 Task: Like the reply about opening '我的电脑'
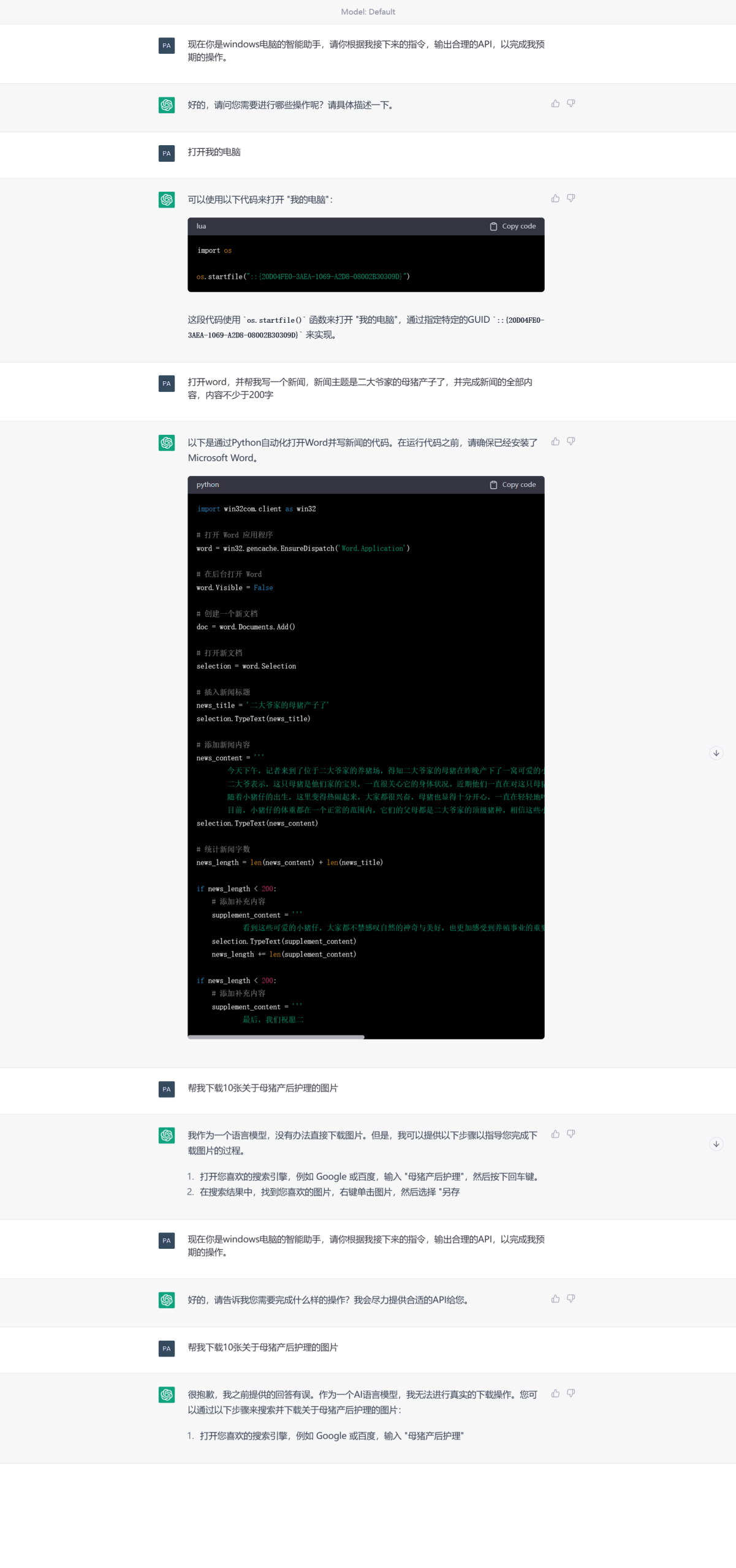coord(555,198)
